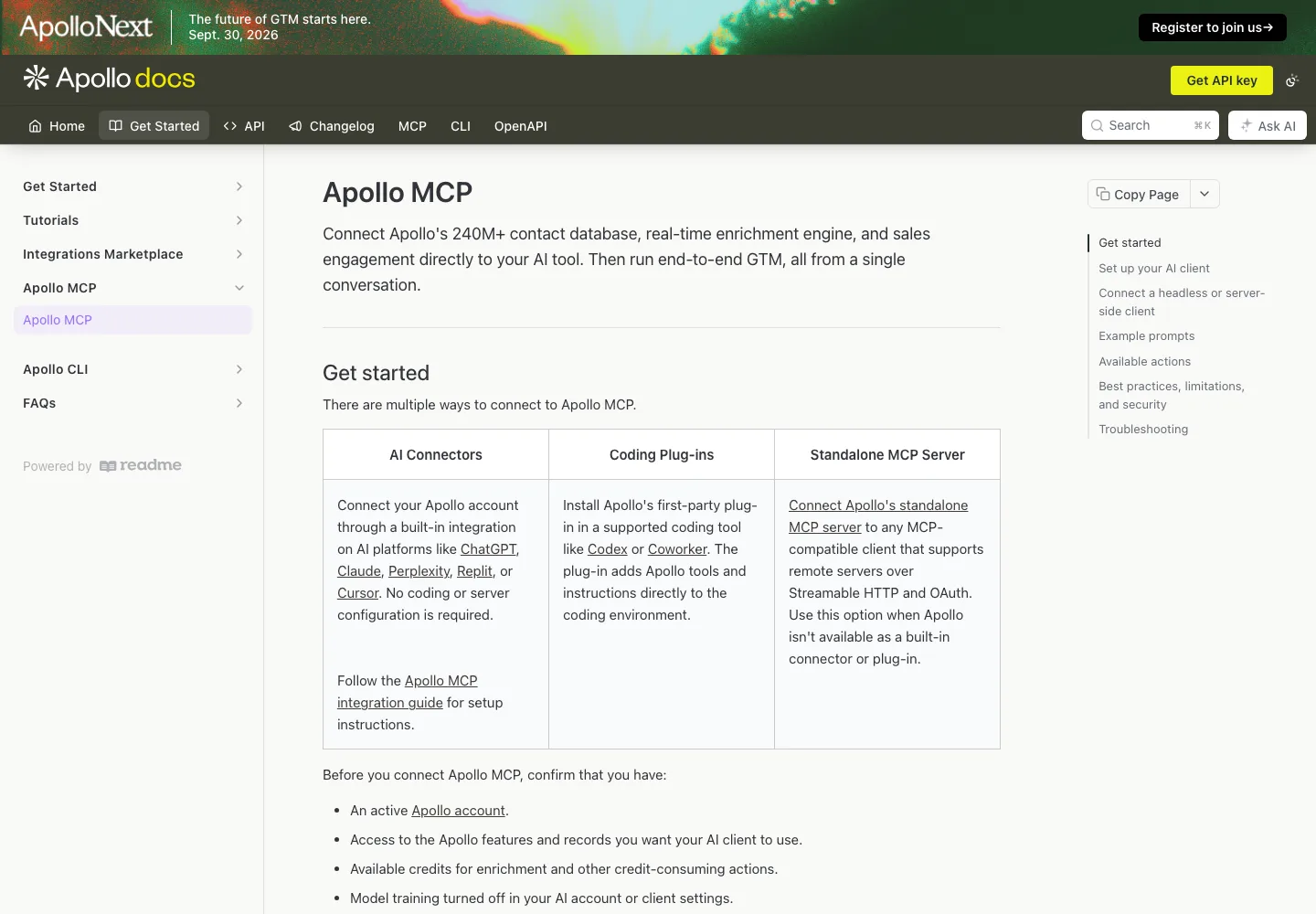The width and height of the screenshot is (1316, 914).
Task: Jump to Connect a headless or server-side client
Action: [x=1182, y=303]
